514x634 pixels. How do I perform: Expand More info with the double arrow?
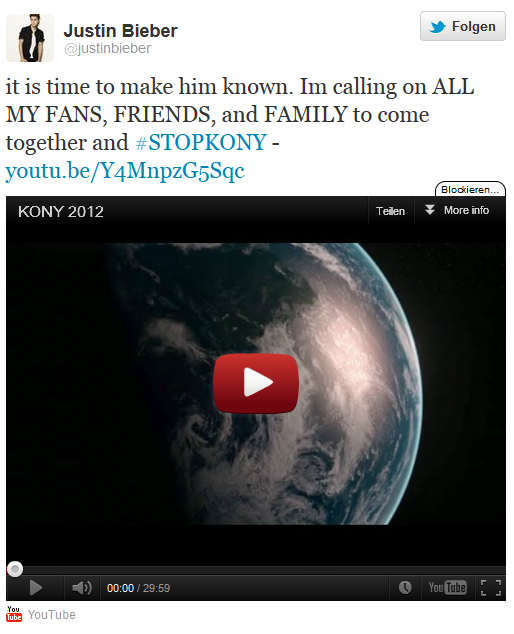[430, 210]
